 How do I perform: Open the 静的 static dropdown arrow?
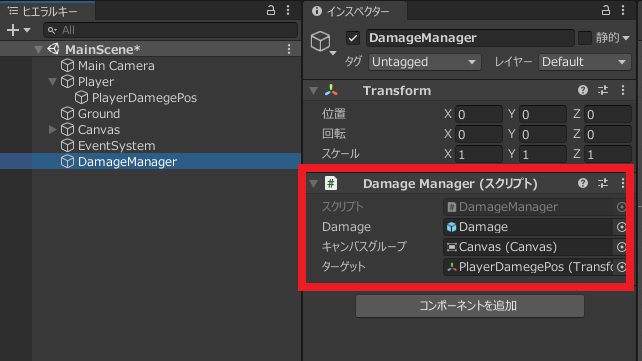pos(626,38)
